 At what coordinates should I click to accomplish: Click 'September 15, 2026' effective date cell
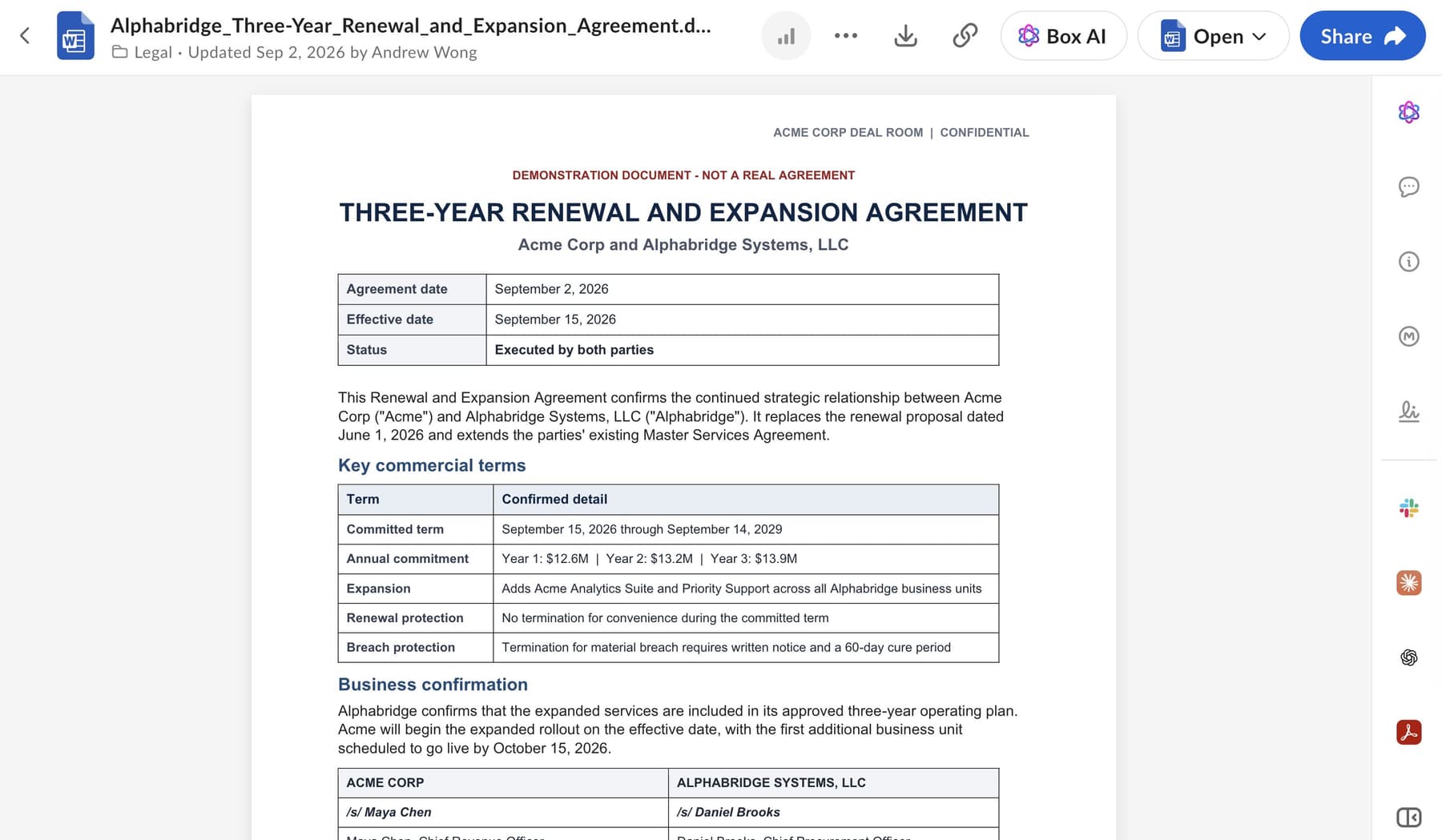pyautogui.click(x=743, y=320)
